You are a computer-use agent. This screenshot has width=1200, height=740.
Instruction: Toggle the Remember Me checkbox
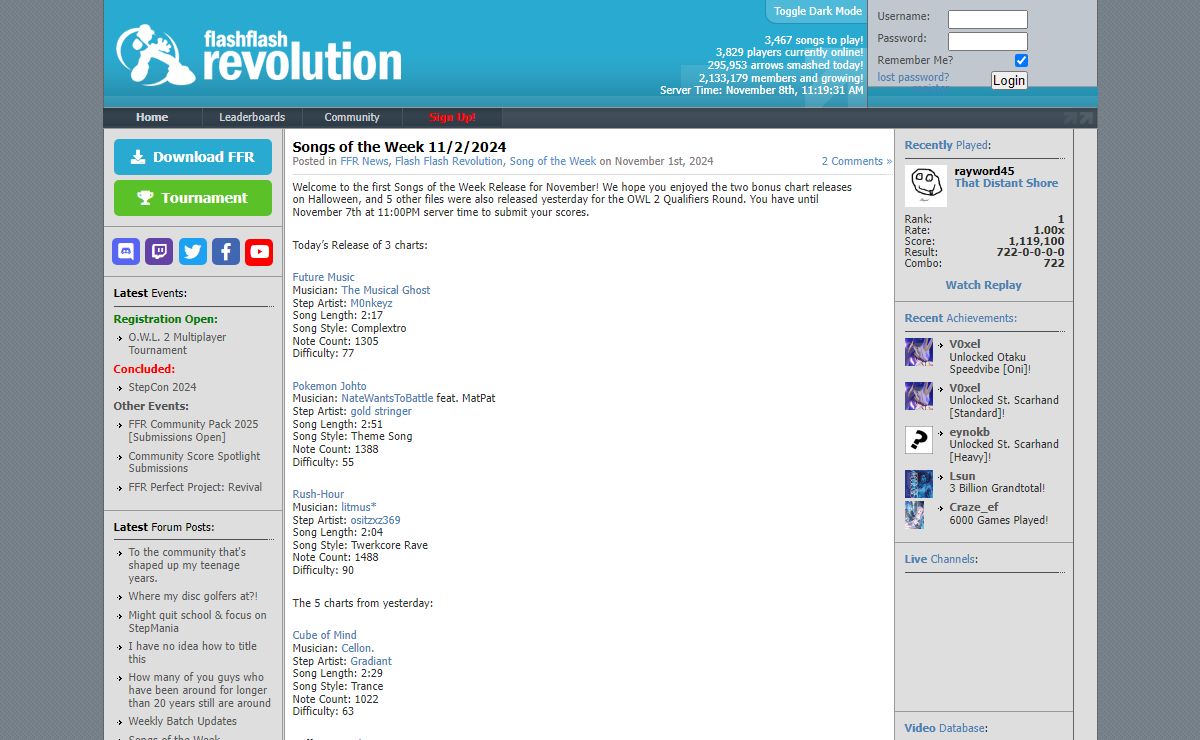(1021, 60)
